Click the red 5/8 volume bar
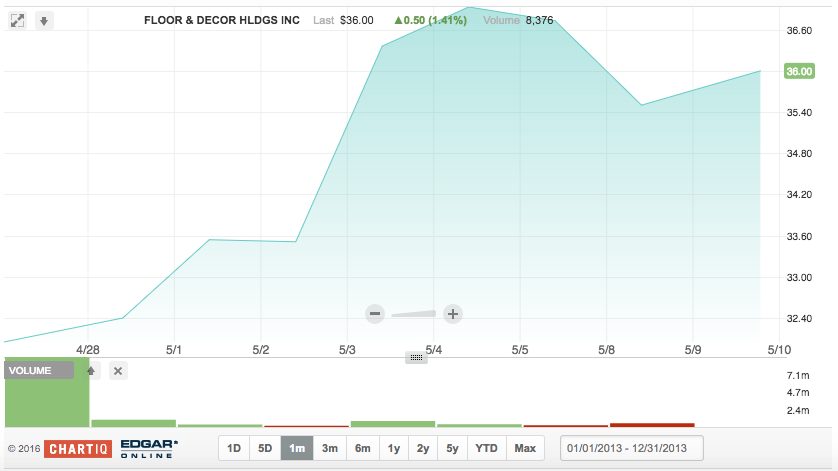Image resolution: width=838 pixels, height=471 pixels. coord(652,425)
